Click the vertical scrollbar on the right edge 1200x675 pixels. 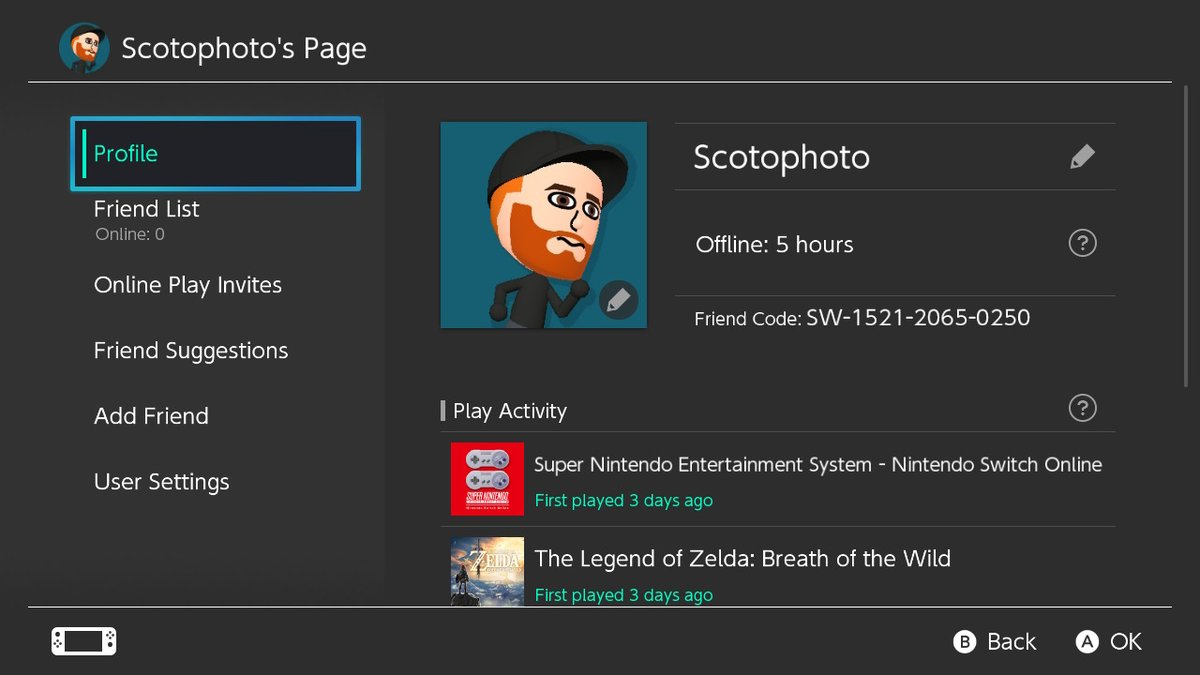(x=1186, y=236)
